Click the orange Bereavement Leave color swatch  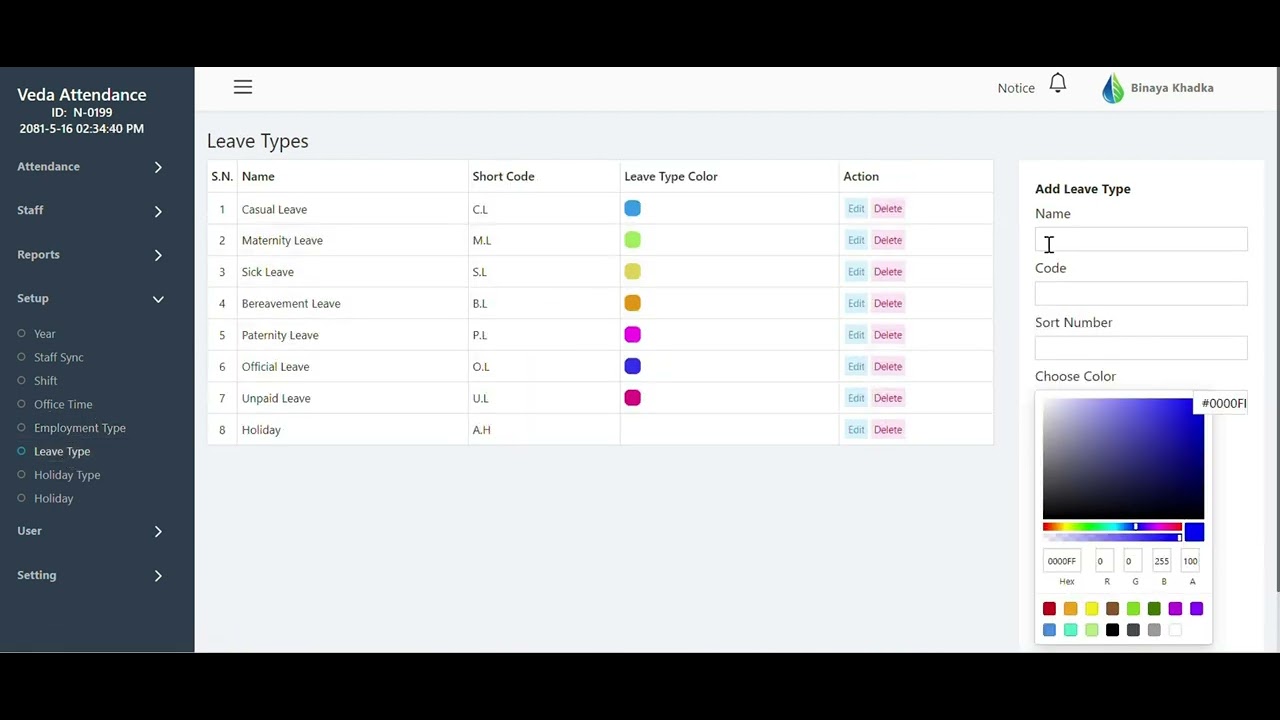(x=632, y=303)
